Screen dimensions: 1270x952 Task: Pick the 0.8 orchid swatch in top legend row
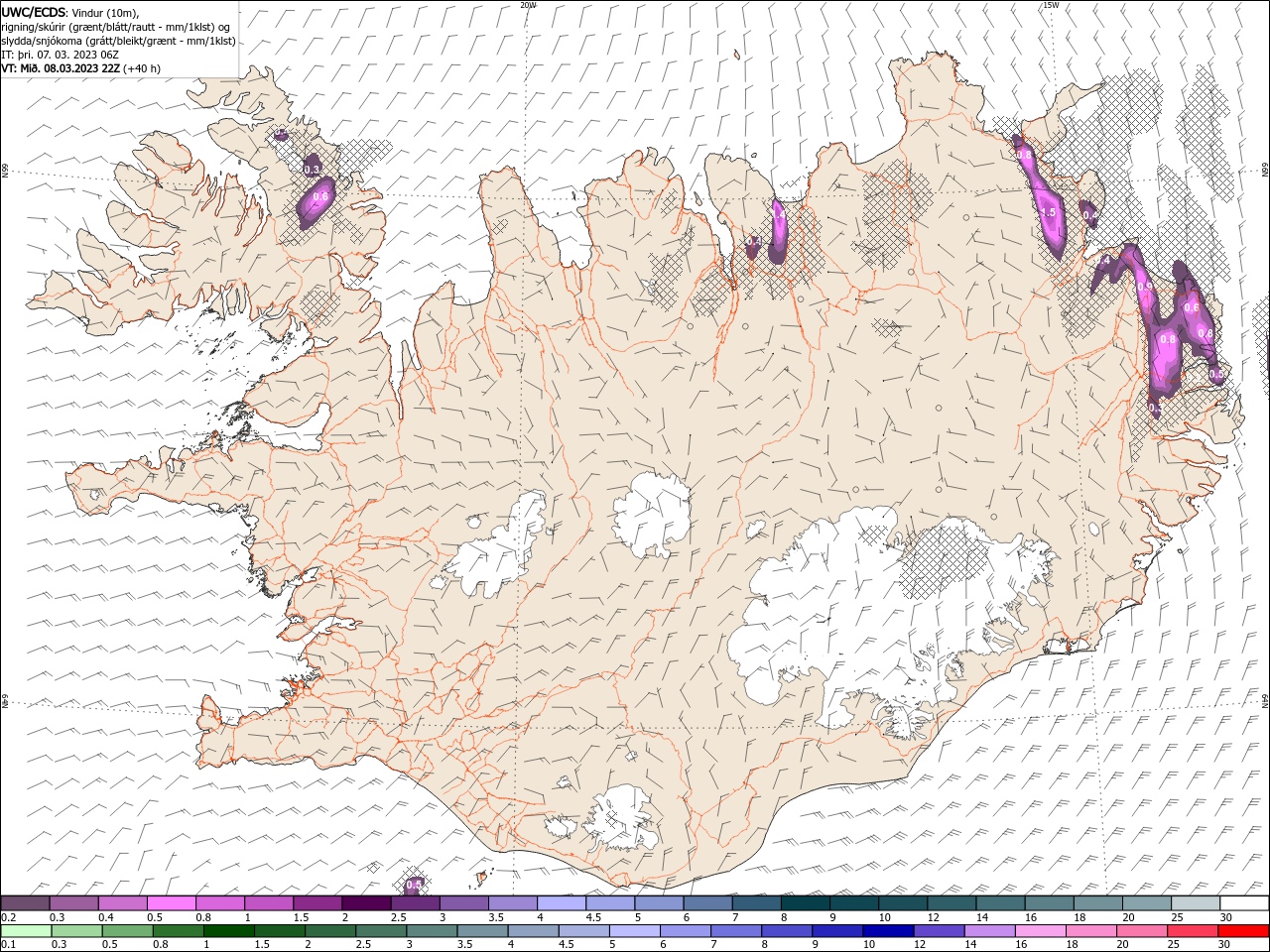click(x=220, y=903)
